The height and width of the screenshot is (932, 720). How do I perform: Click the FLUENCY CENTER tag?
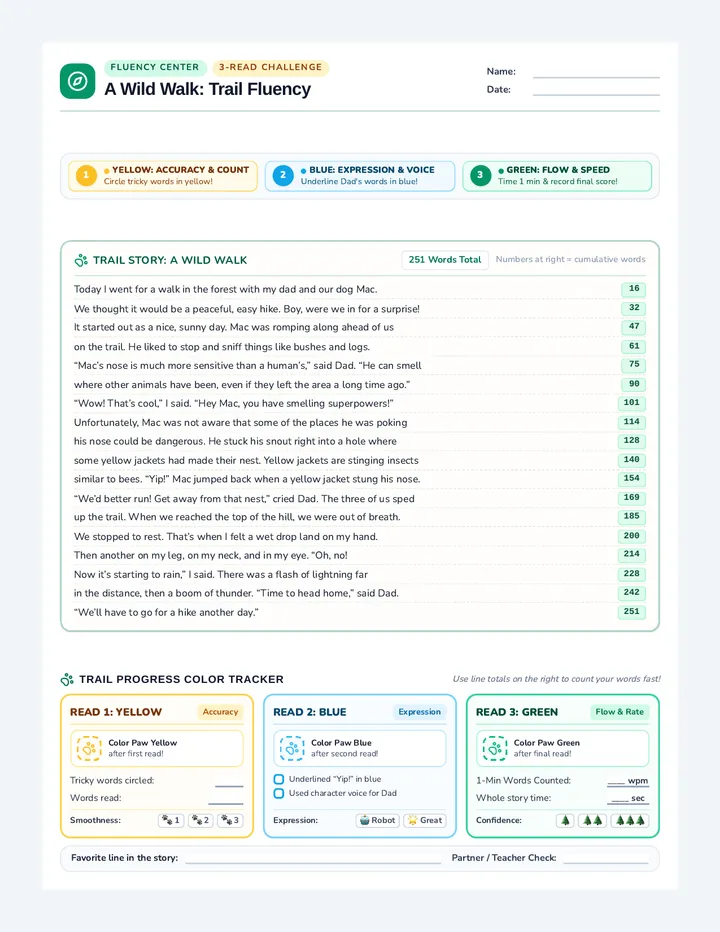[x=155, y=67]
